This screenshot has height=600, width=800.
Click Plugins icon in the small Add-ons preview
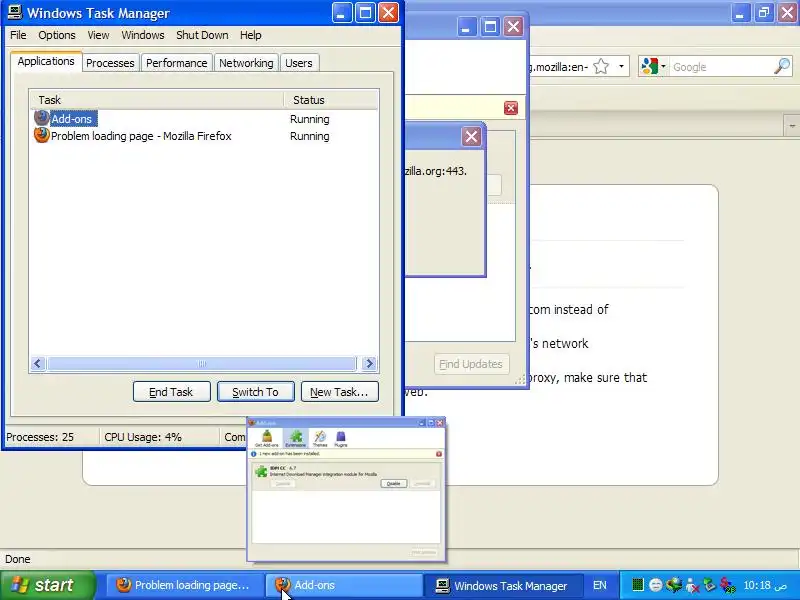pyautogui.click(x=340, y=438)
